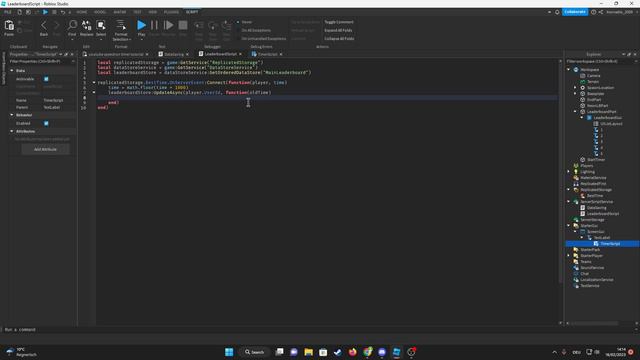Collapse LeaderboardPart in Explorer
The image size is (640, 360).
575,112
